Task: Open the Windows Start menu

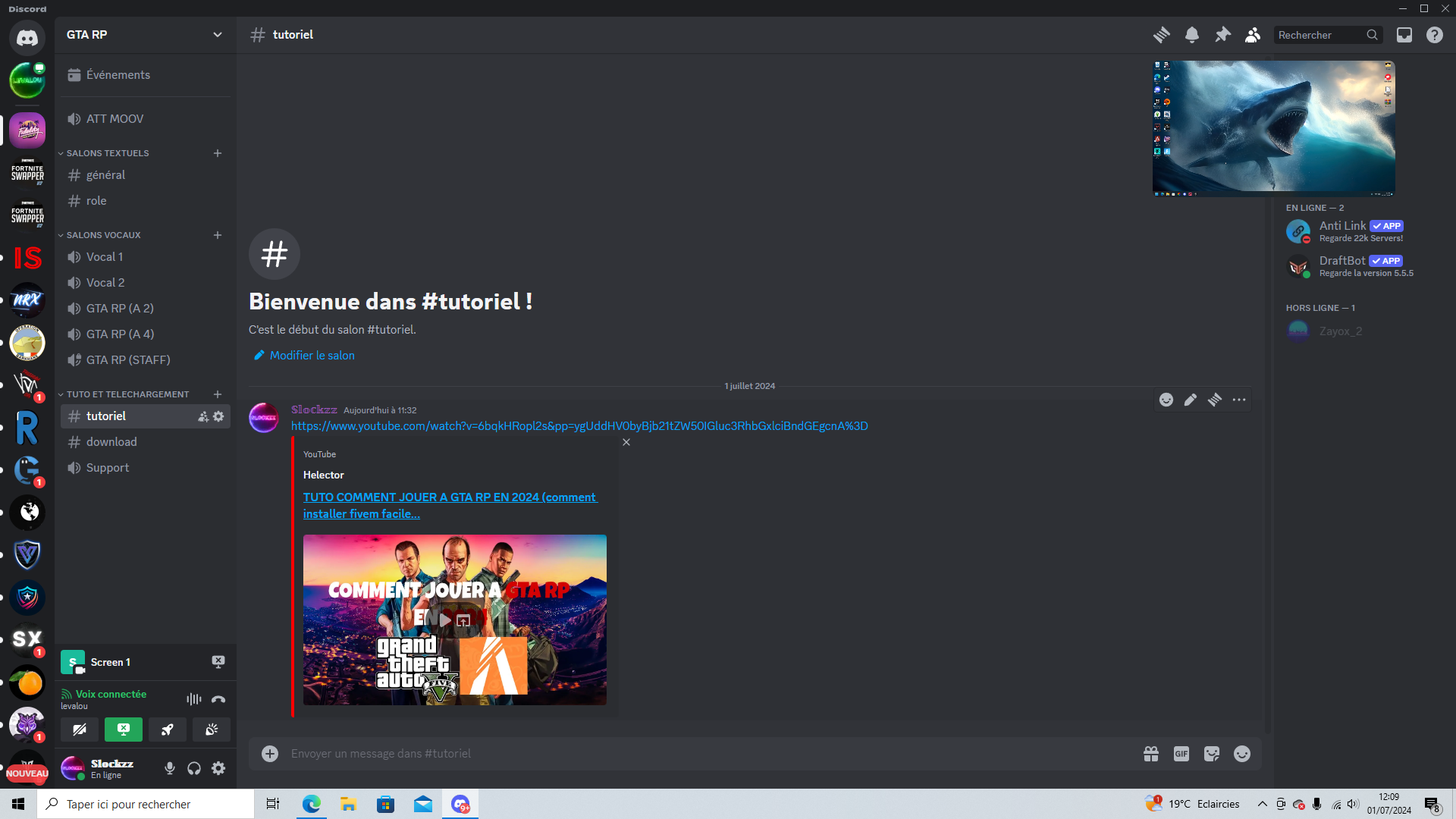Action: coord(18,804)
